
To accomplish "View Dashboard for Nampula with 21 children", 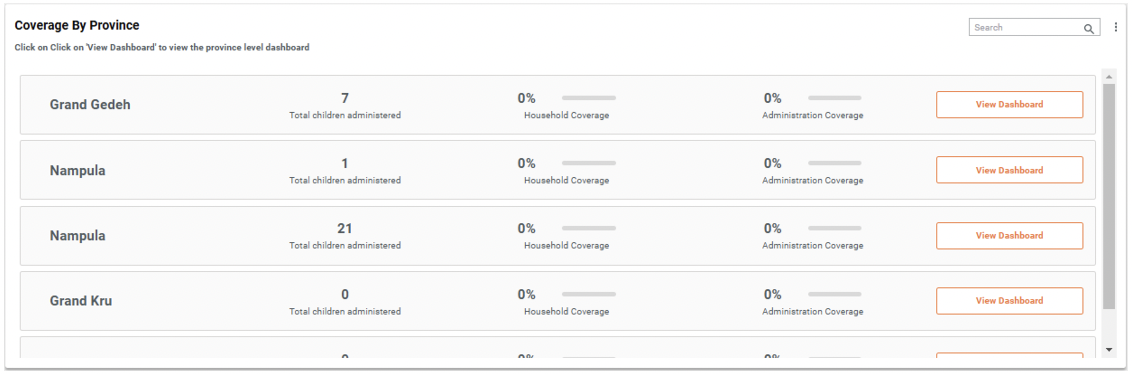I will [x=1009, y=235].
